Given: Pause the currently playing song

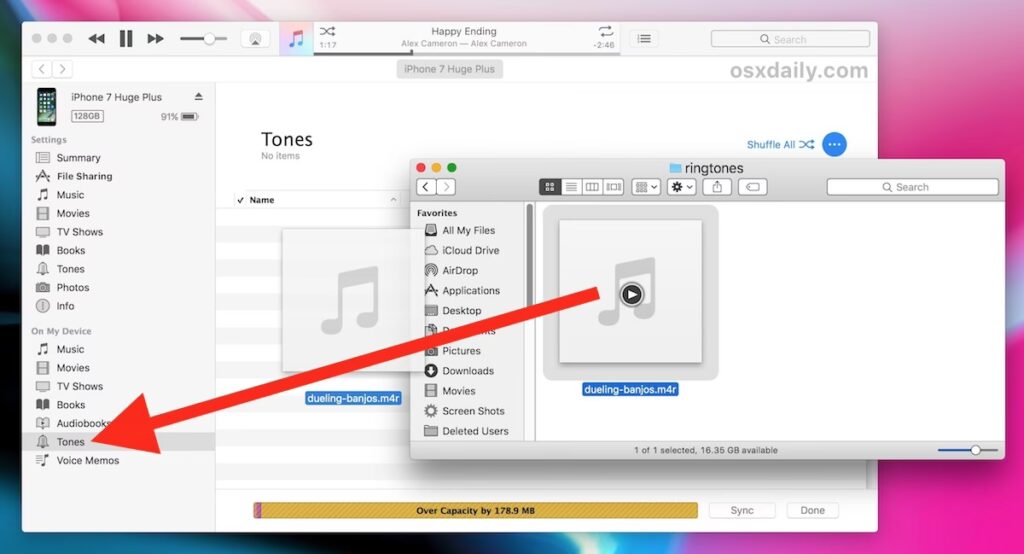Looking at the screenshot, I should 126,39.
